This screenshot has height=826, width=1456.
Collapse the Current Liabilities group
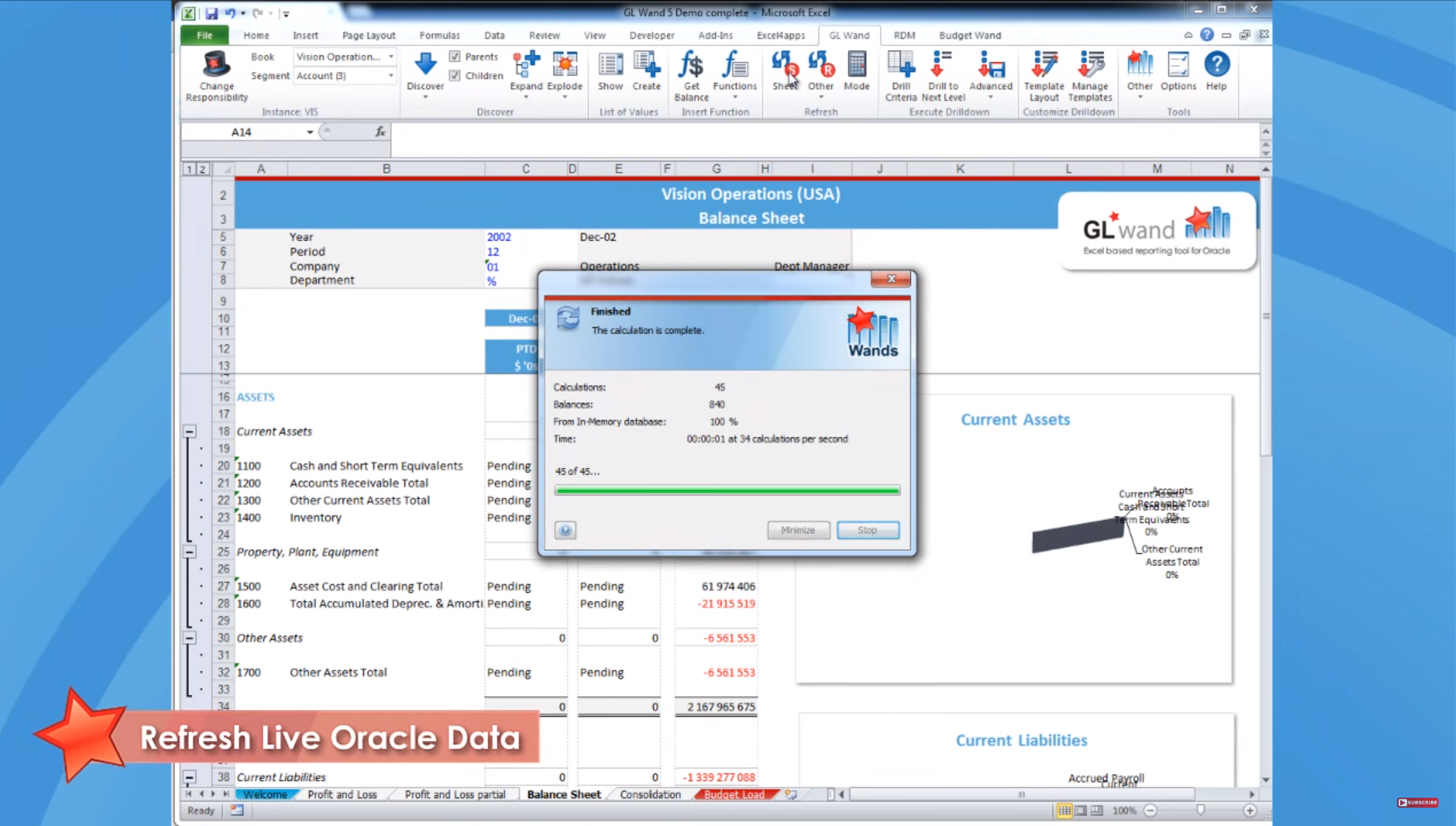coord(189,777)
